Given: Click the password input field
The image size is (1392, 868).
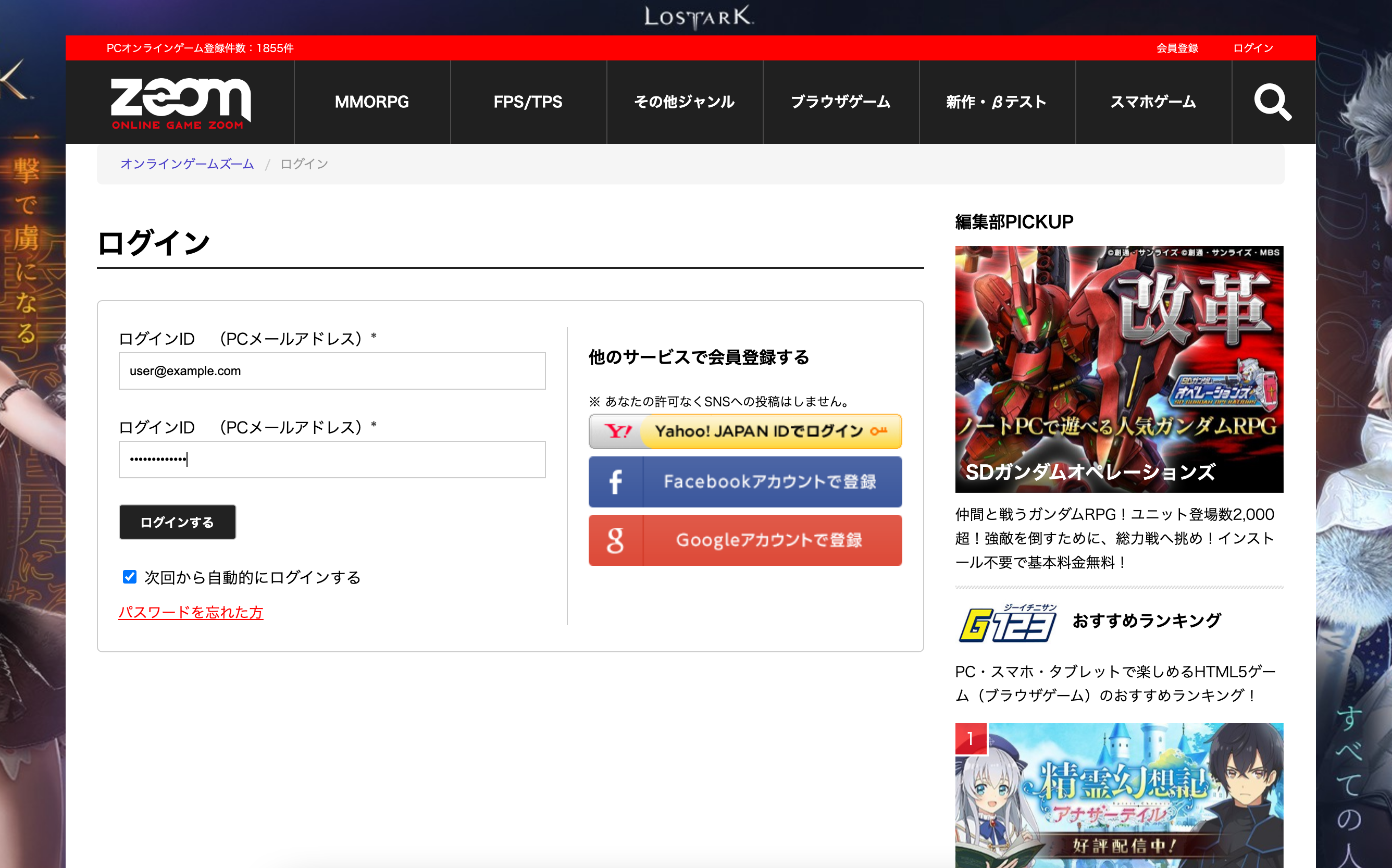Looking at the screenshot, I should 332,459.
